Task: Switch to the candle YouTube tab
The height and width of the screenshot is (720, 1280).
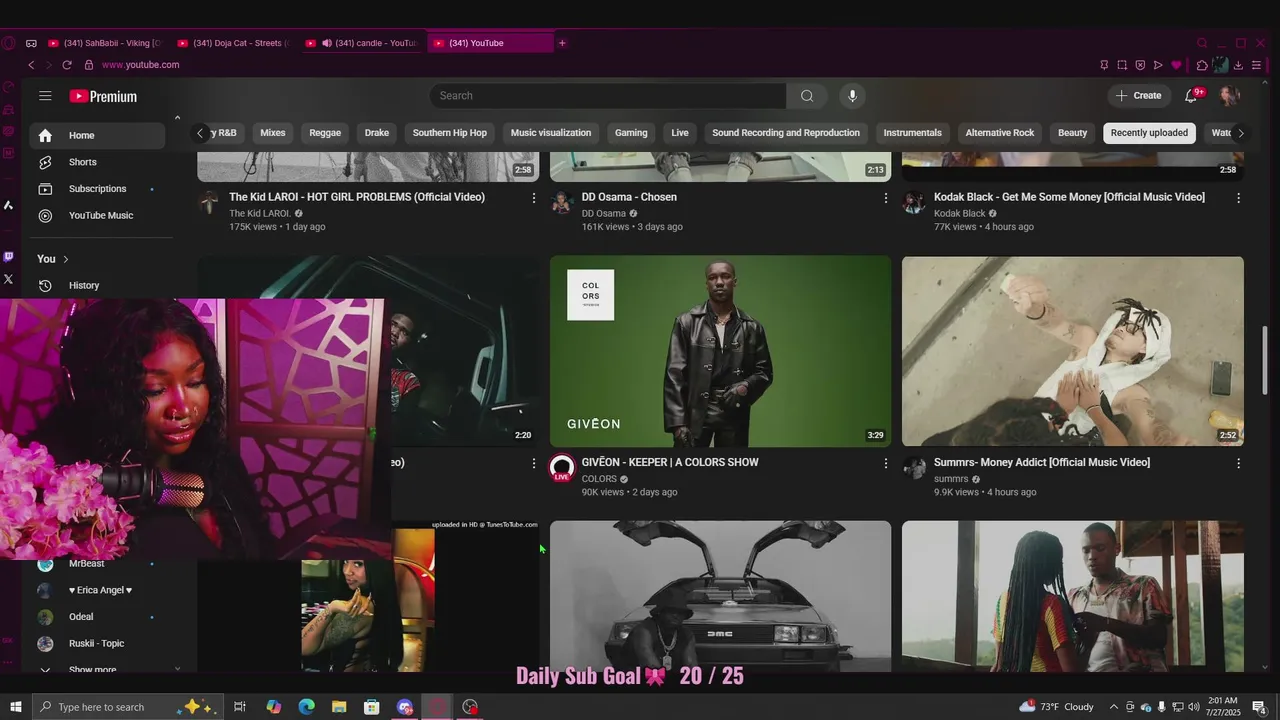Action: (x=361, y=43)
